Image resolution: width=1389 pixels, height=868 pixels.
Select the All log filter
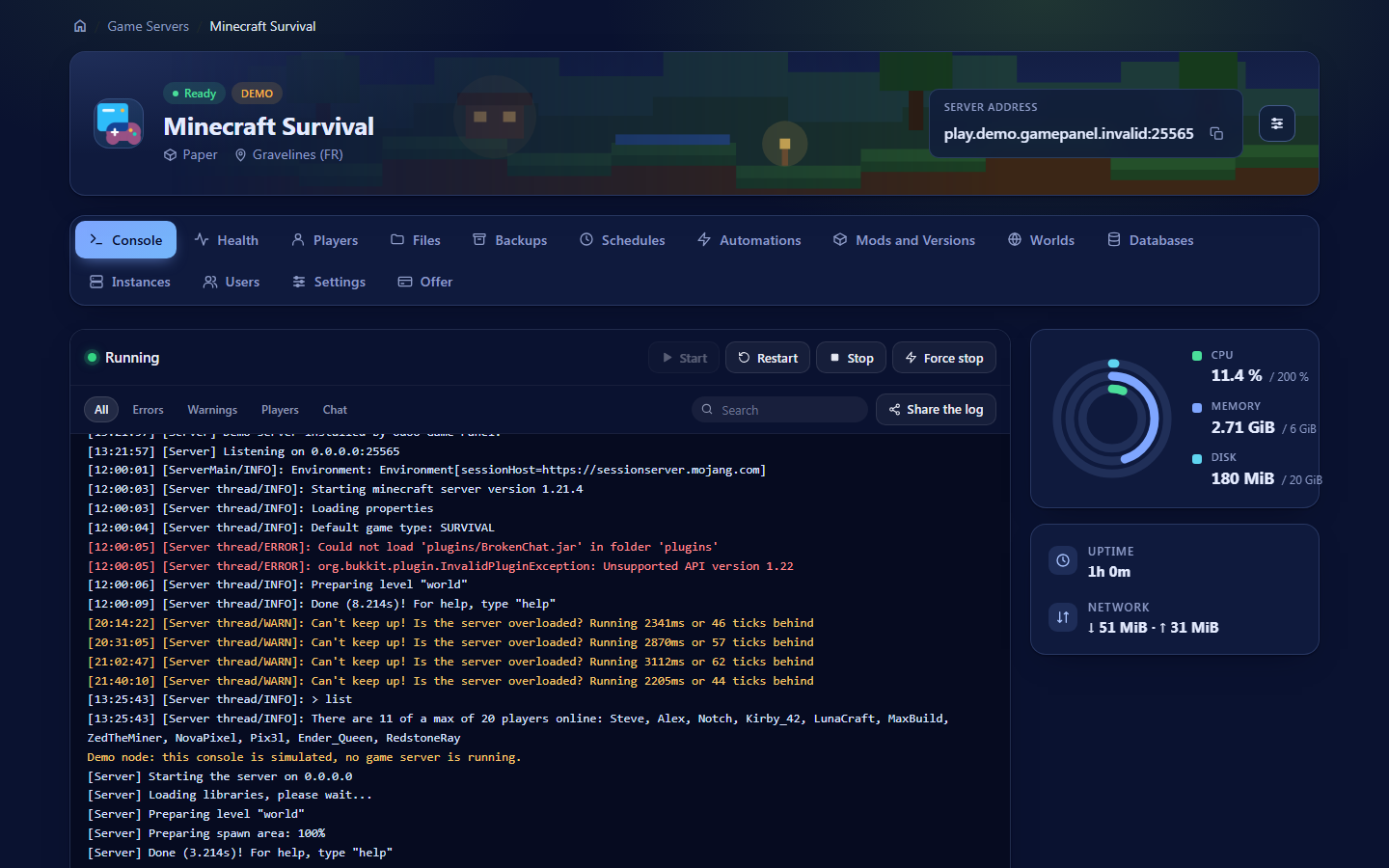(x=101, y=410)
